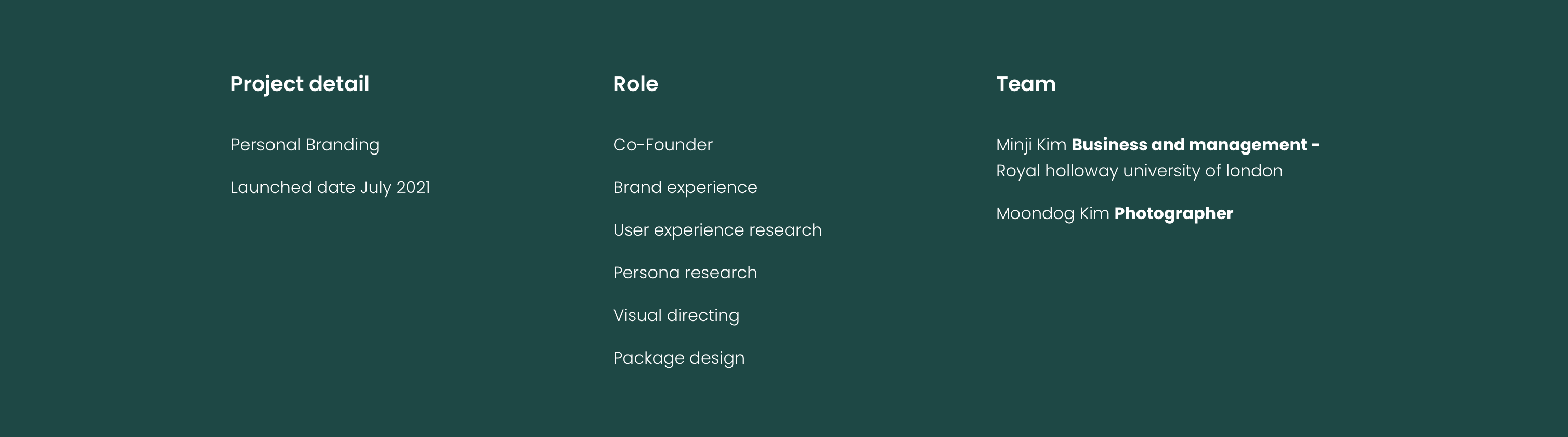Select the 'Co-Founder' role entry
Screen dimensions: 1568x437
click(x=663, y=145)
